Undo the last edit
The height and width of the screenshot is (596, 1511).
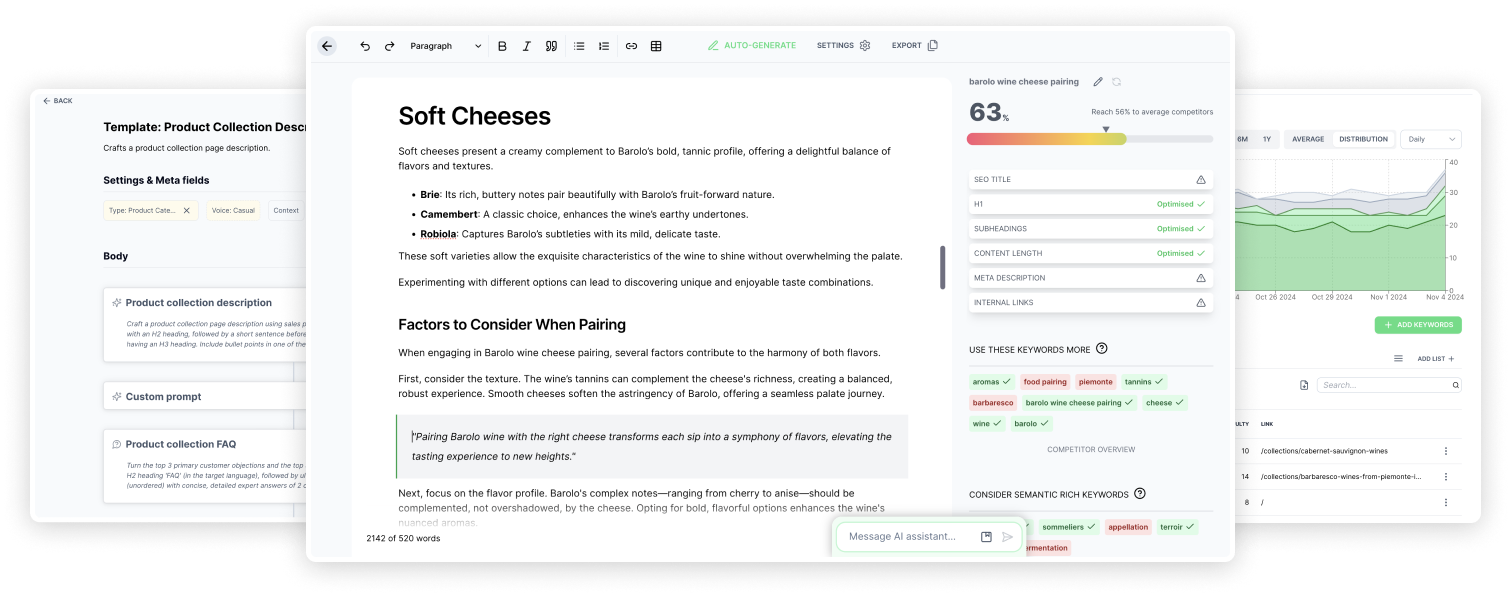tap(365, 45)
